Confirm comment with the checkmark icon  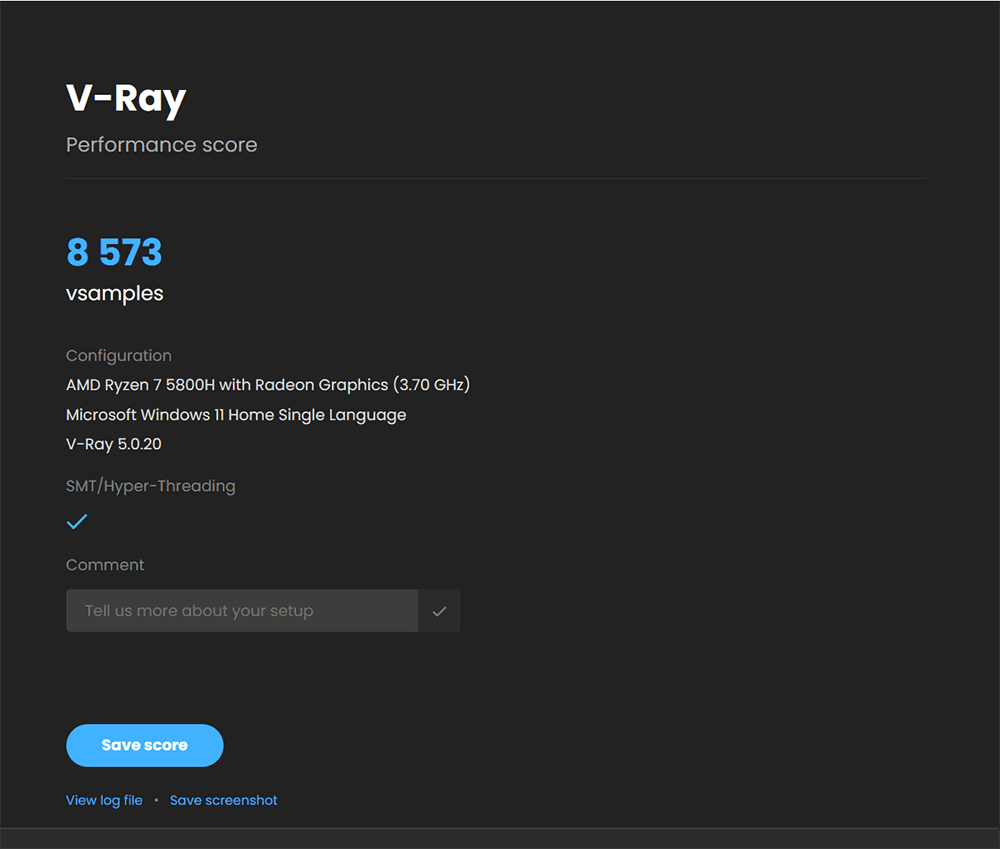439,611
